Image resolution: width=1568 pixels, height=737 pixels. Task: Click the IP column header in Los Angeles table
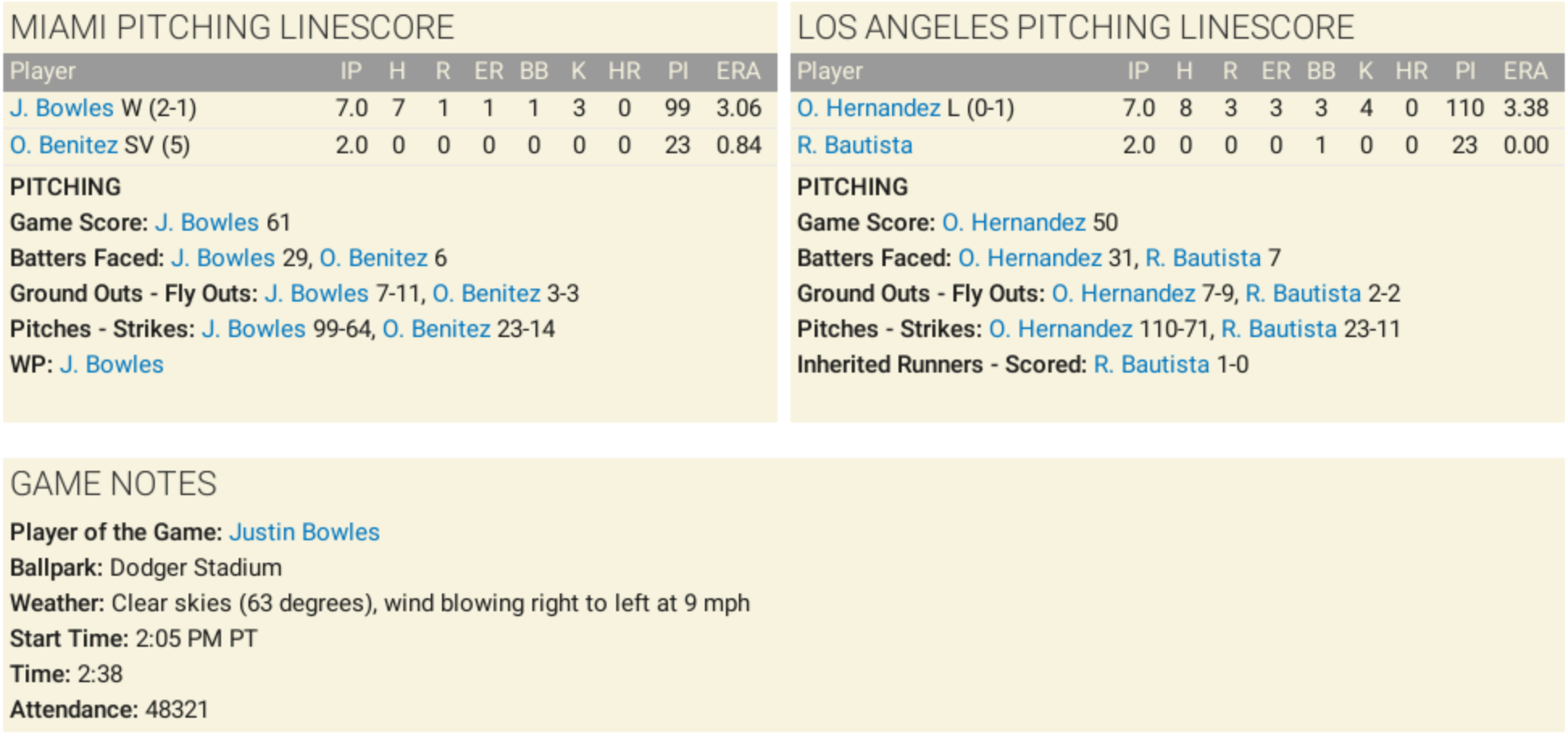click(1137, 72)
